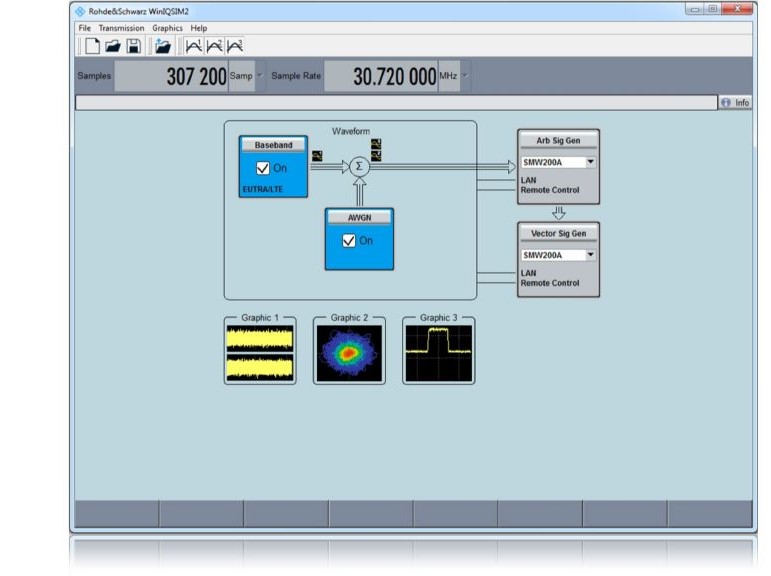
Task: Click the Sample Rate value field 30.720 000
Action: click(381, 76)
